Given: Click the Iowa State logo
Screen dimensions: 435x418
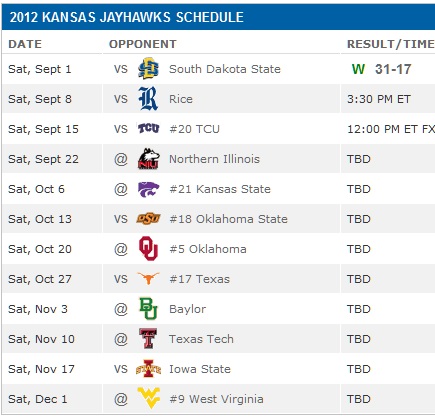Looking at the screenshot, I should [148, 368].
